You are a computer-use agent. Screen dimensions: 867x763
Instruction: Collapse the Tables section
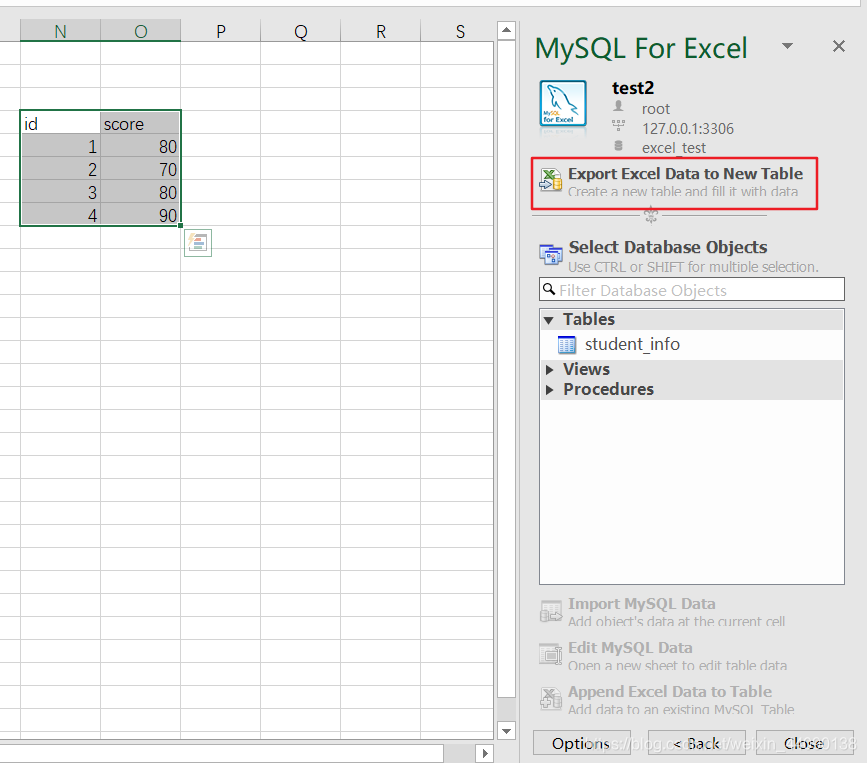pyautogui.click(x=549, y=320)
